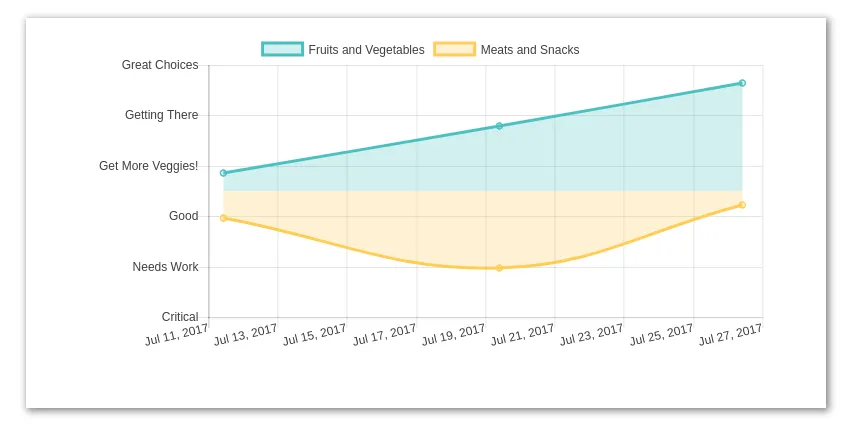Click the first yellow Meats and Snacks data point

[x=223, y=218]
